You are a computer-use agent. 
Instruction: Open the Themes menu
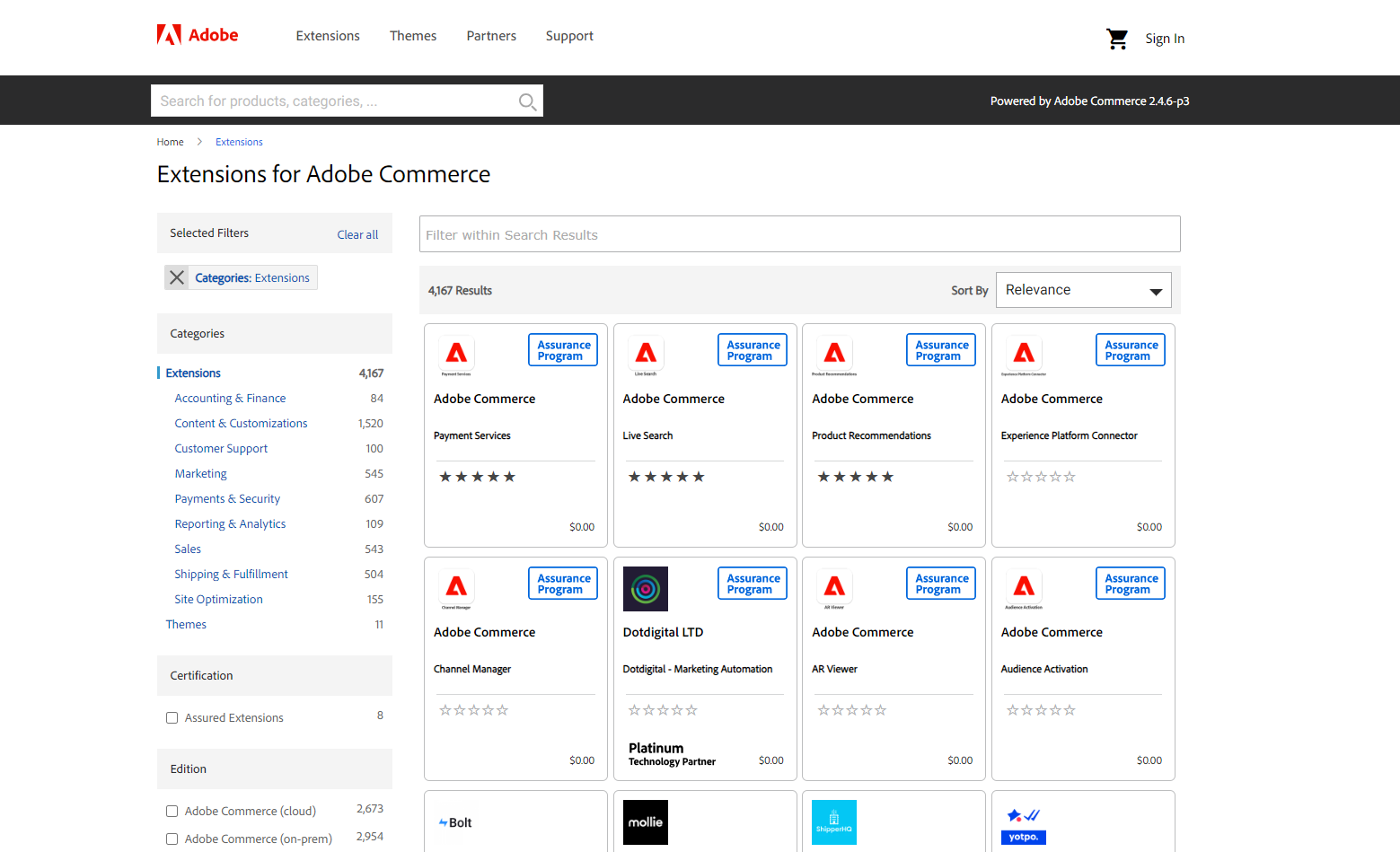(x=413, y=36)
